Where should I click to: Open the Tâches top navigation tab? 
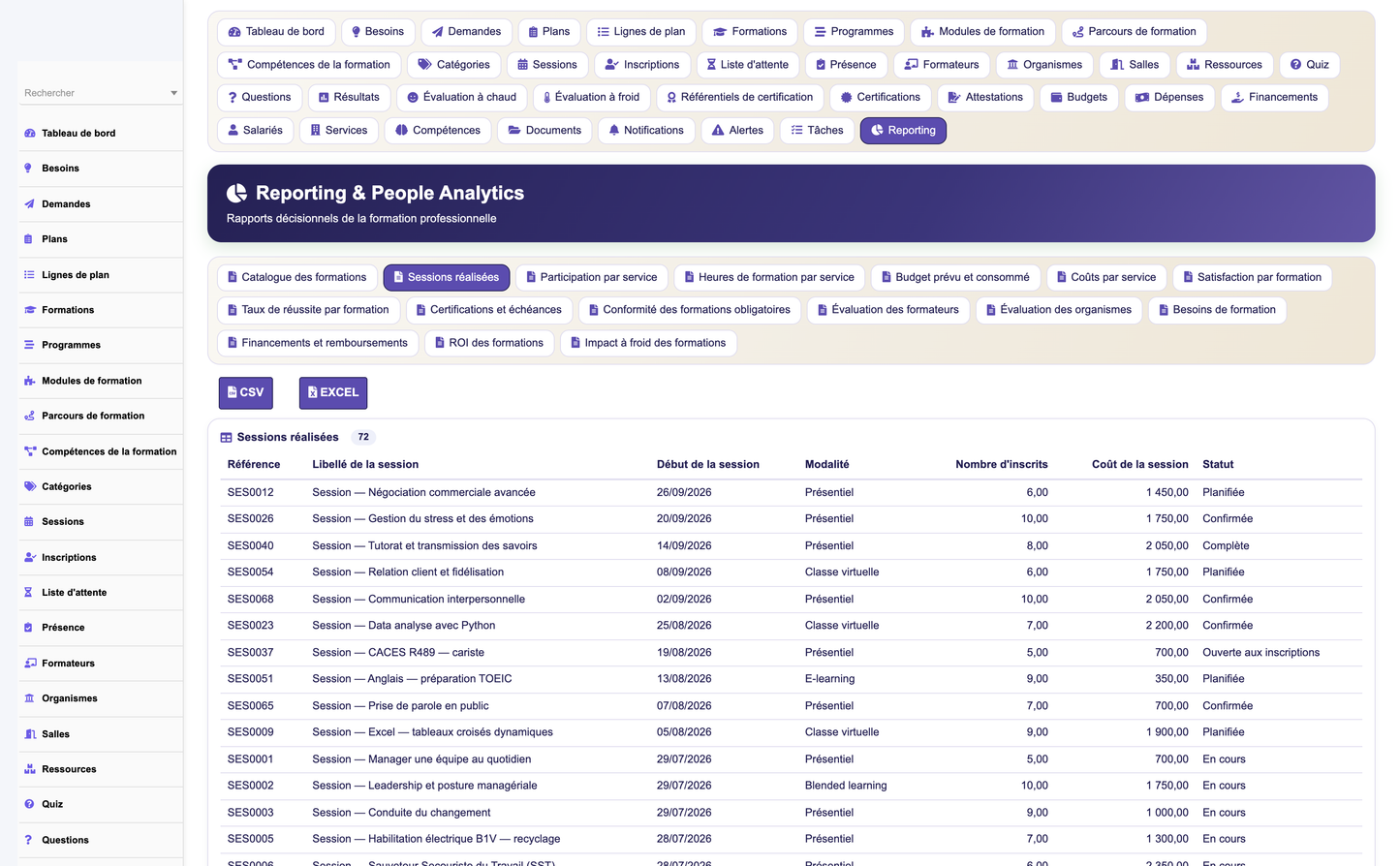point(818,130)
